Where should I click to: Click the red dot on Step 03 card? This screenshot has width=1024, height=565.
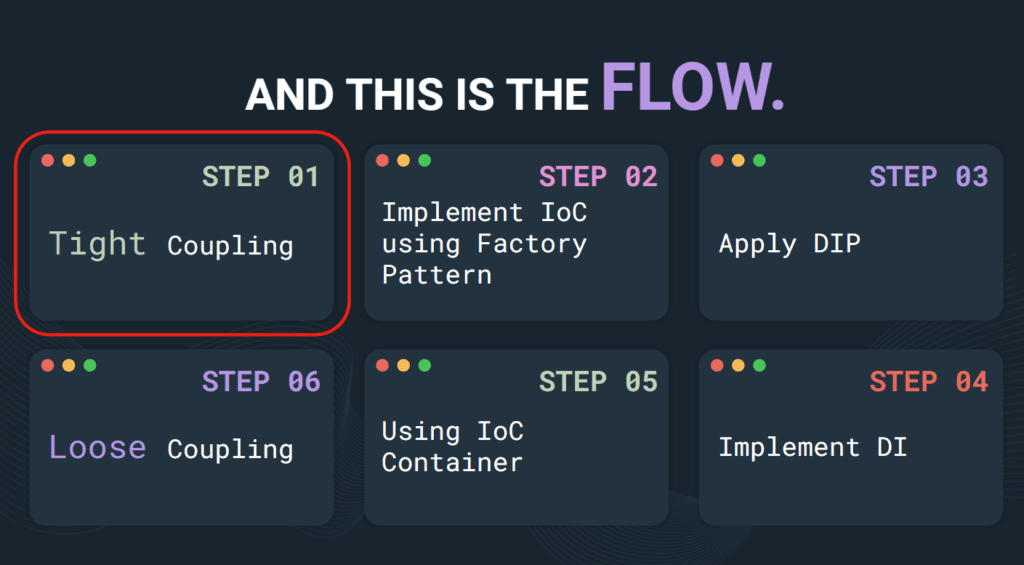pyautogui.click(x=717, y=161)
